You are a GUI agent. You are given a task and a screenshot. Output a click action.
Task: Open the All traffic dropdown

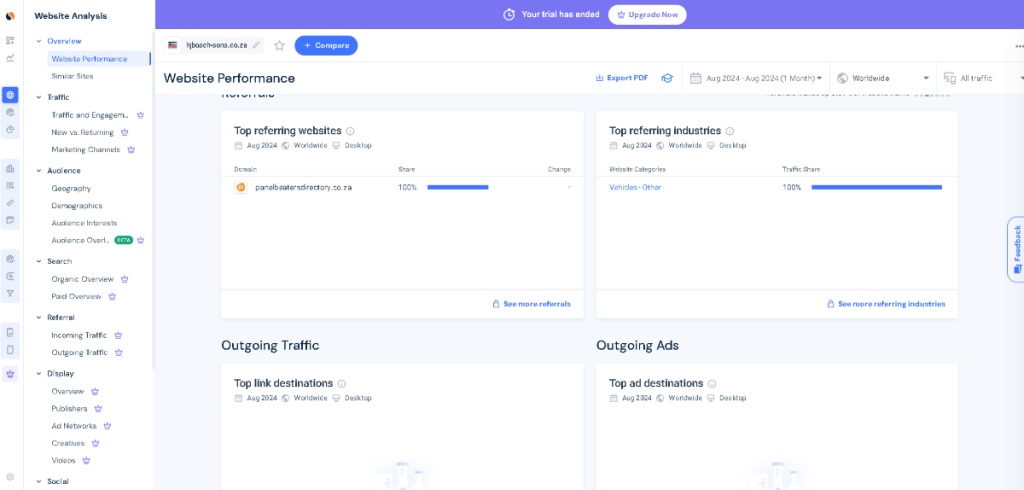click(x=982, y=78)
